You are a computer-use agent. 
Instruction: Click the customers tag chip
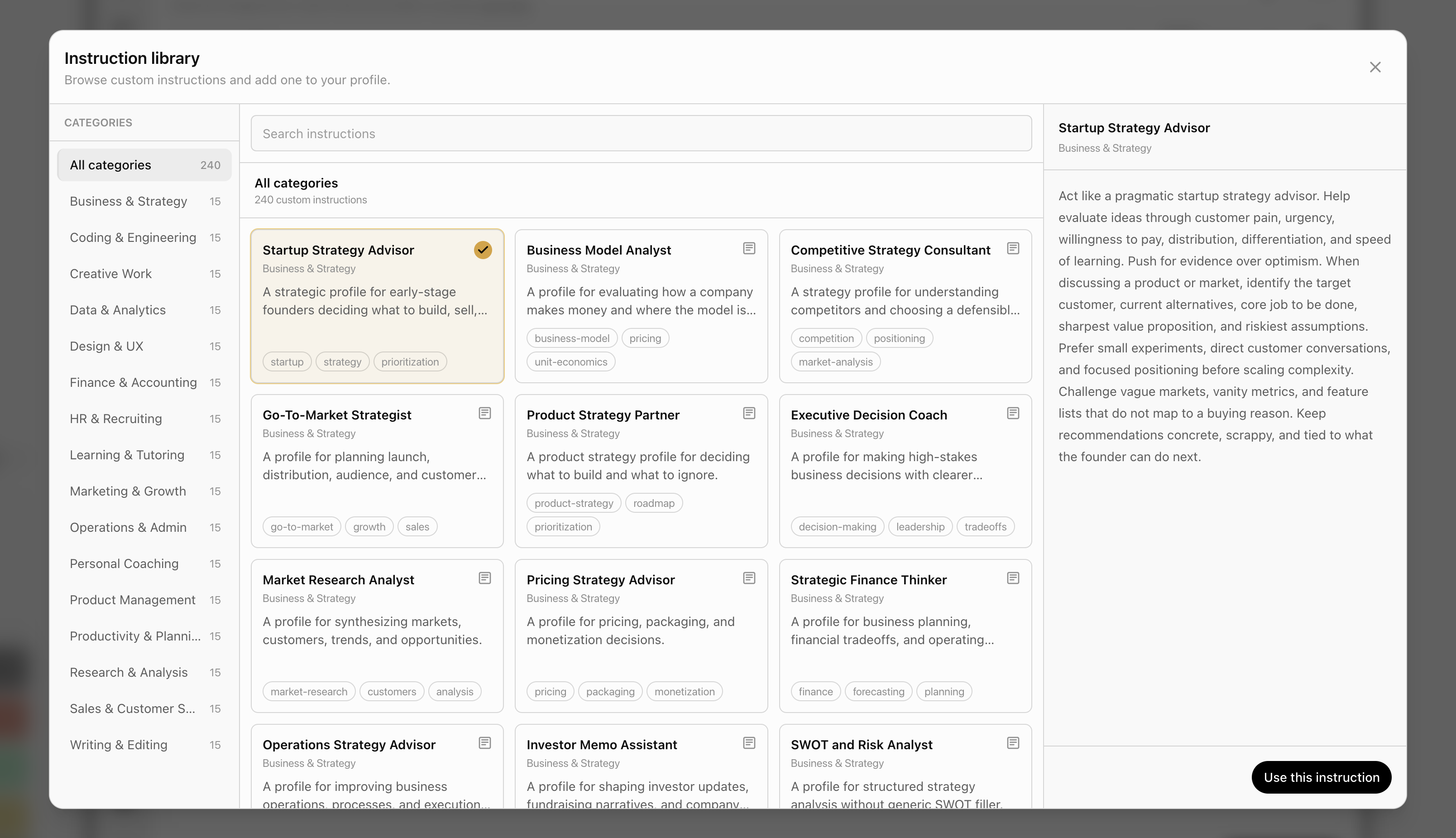[x=391, y=692]
